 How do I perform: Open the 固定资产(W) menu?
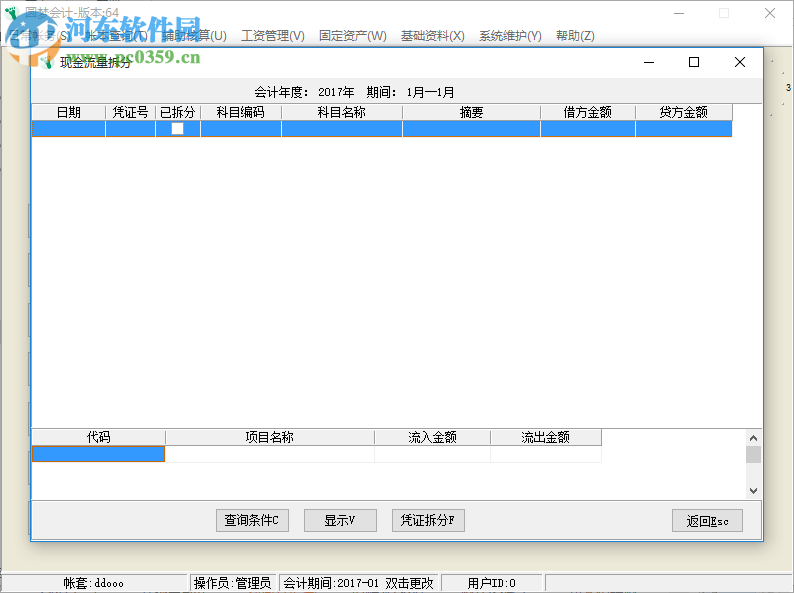[x=352, y=36]
